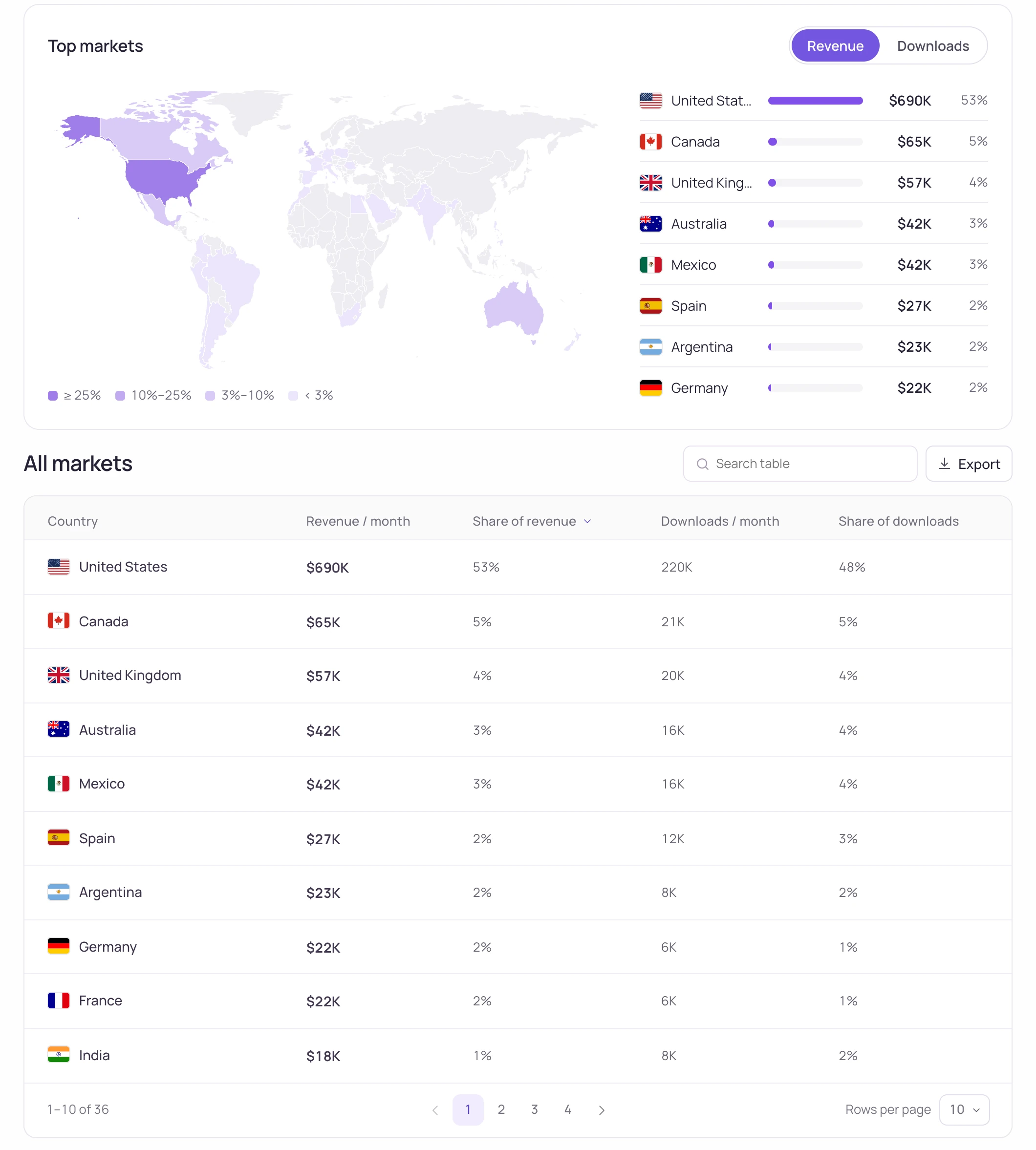Click the '1–10 of 36' row count text
This screenshot has height=1150, width=1036.
coord(78,1109)
